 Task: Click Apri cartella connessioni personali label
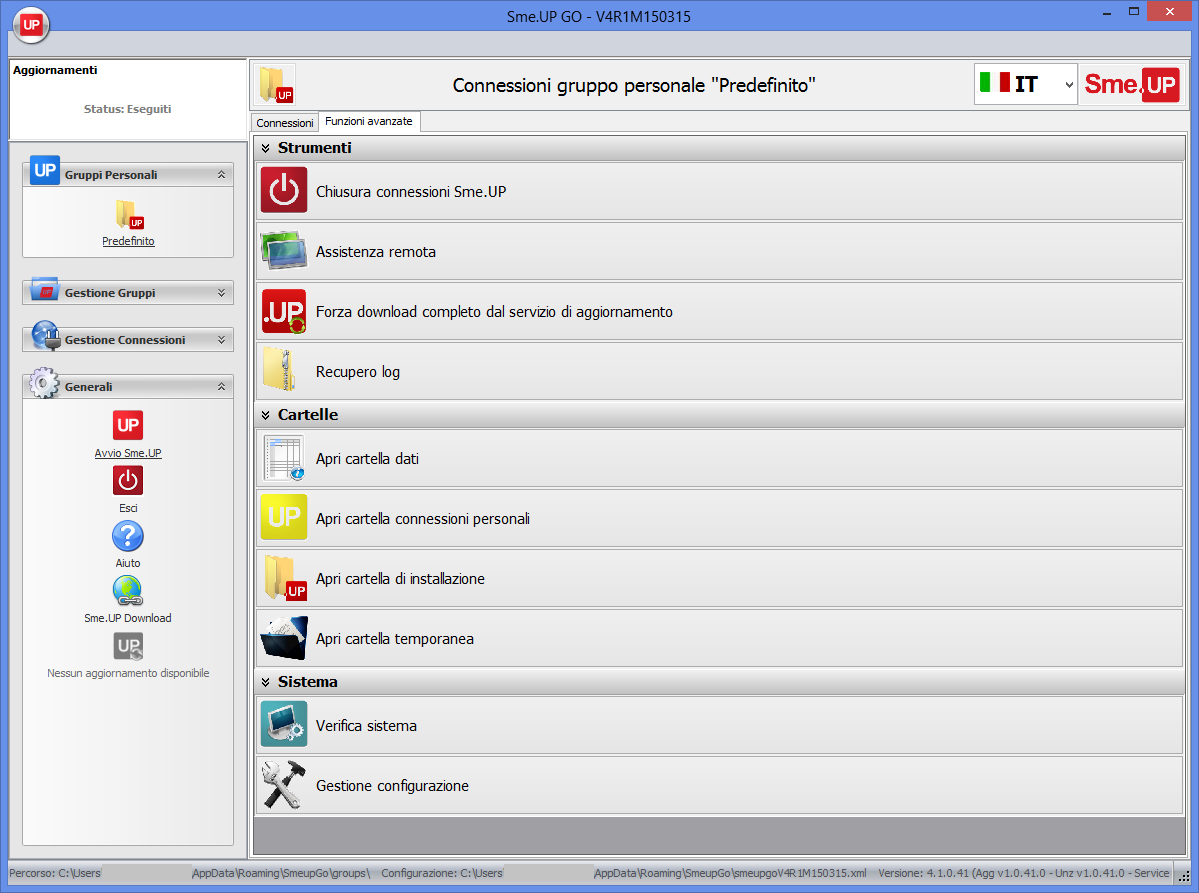pyautogui.click(x=422, y=518)
